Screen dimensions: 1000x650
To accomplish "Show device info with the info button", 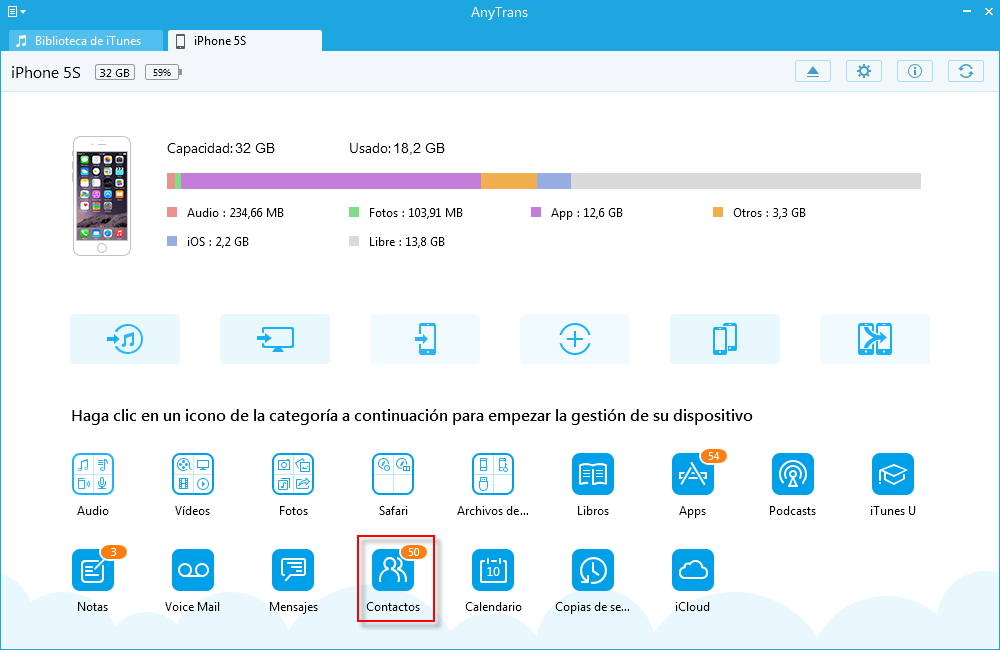I will coord(915,71).
